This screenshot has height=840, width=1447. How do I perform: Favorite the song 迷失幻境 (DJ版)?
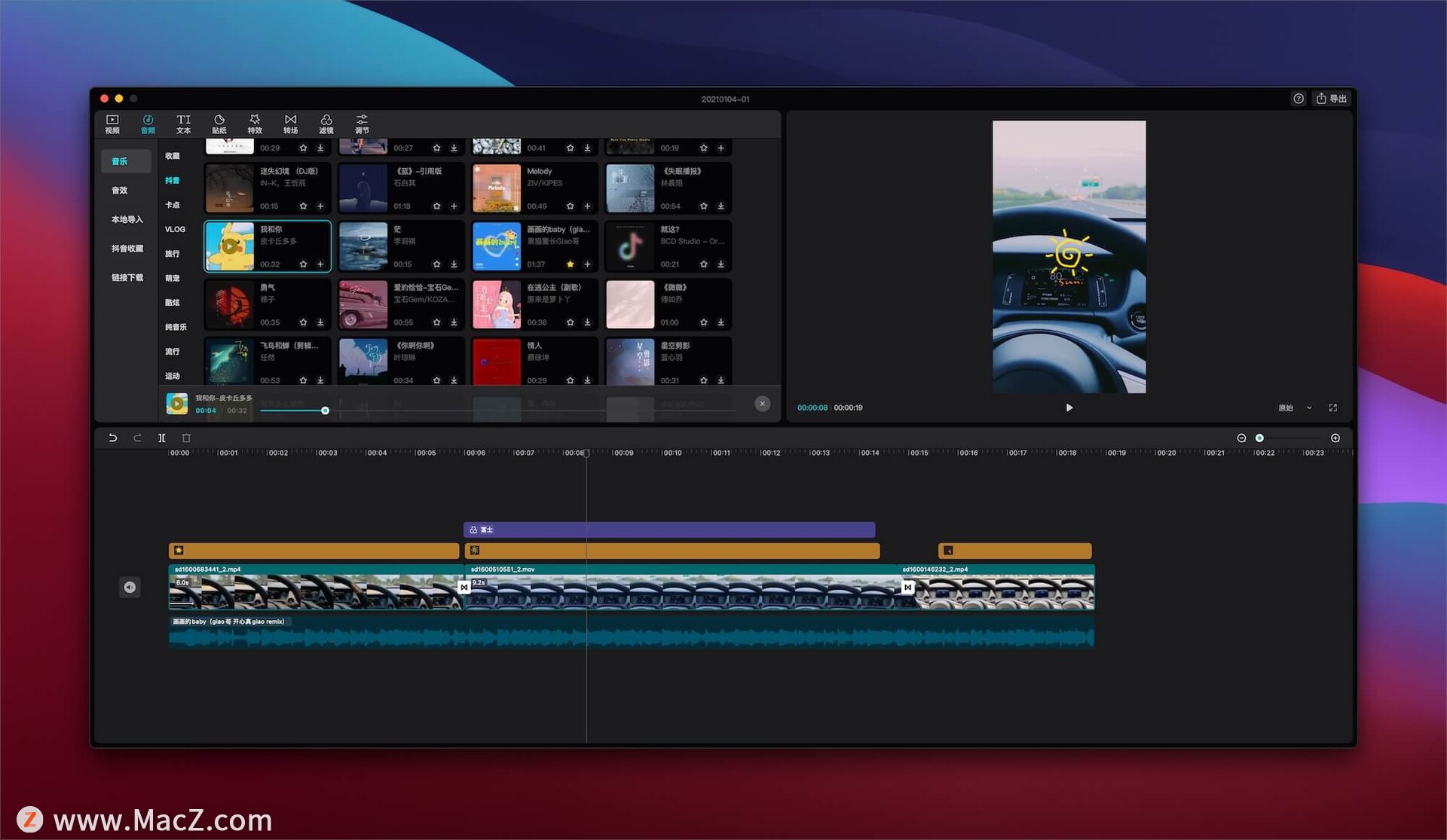click(x=303, y=206)
